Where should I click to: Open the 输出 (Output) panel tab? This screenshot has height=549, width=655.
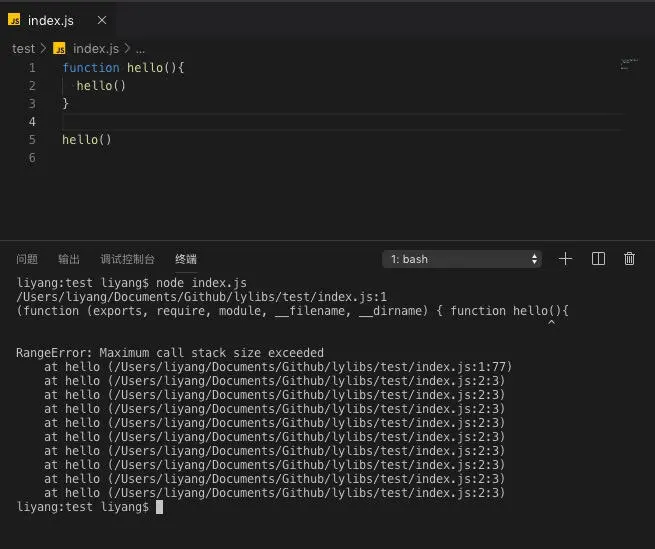pyautogui.click(x=69, y=259)
